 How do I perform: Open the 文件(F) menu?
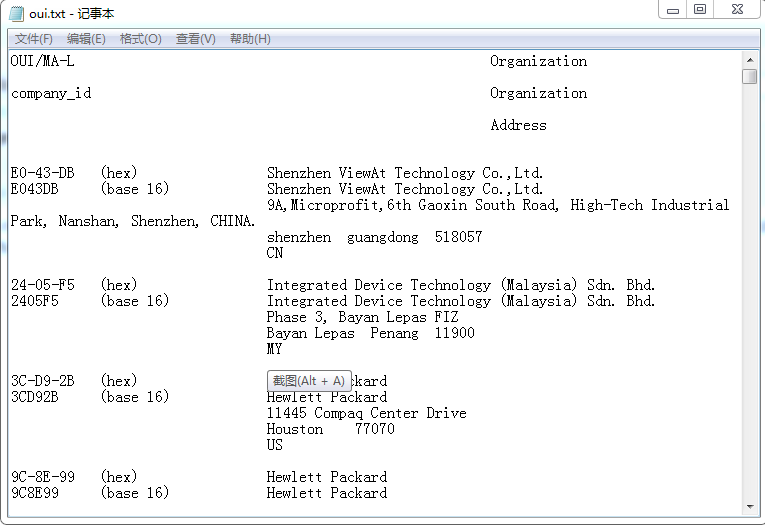coord(34,39)
